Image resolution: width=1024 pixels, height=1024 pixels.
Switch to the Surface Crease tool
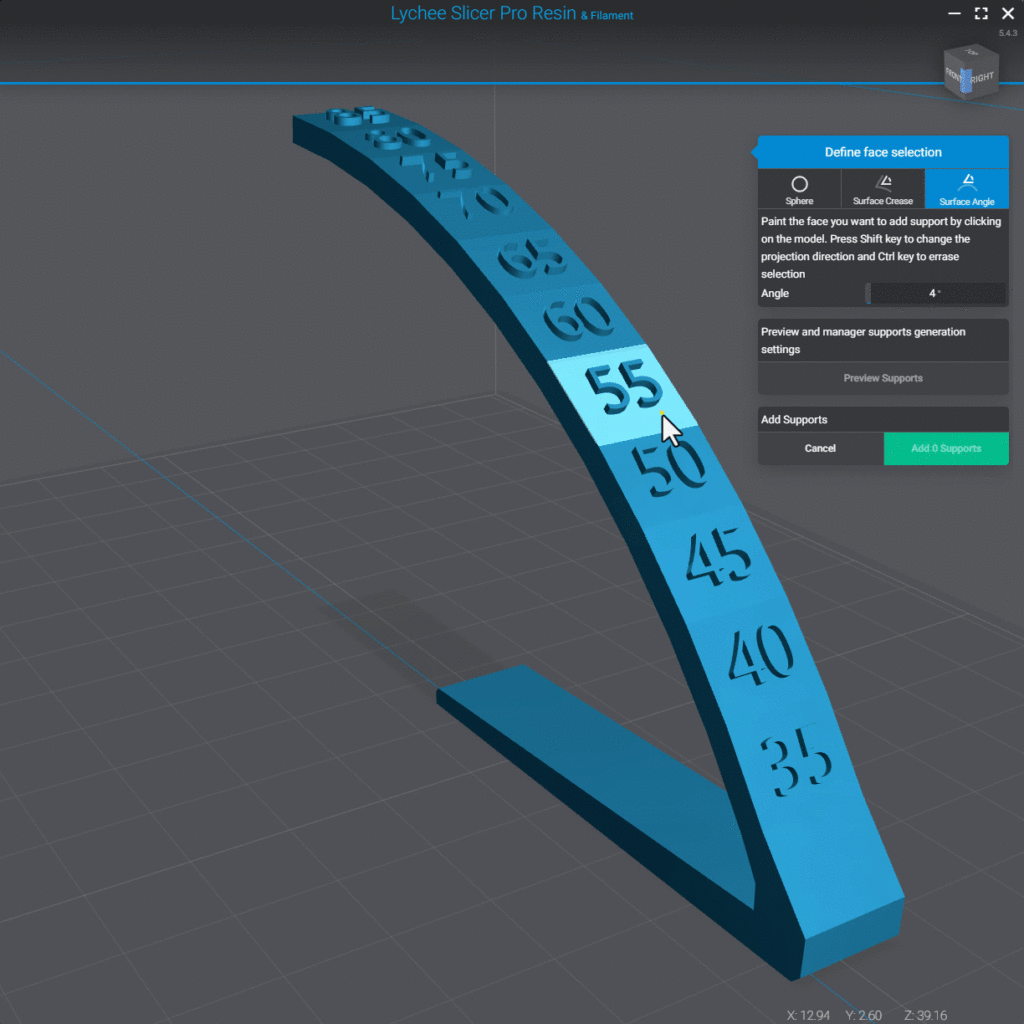click(883, 189)
